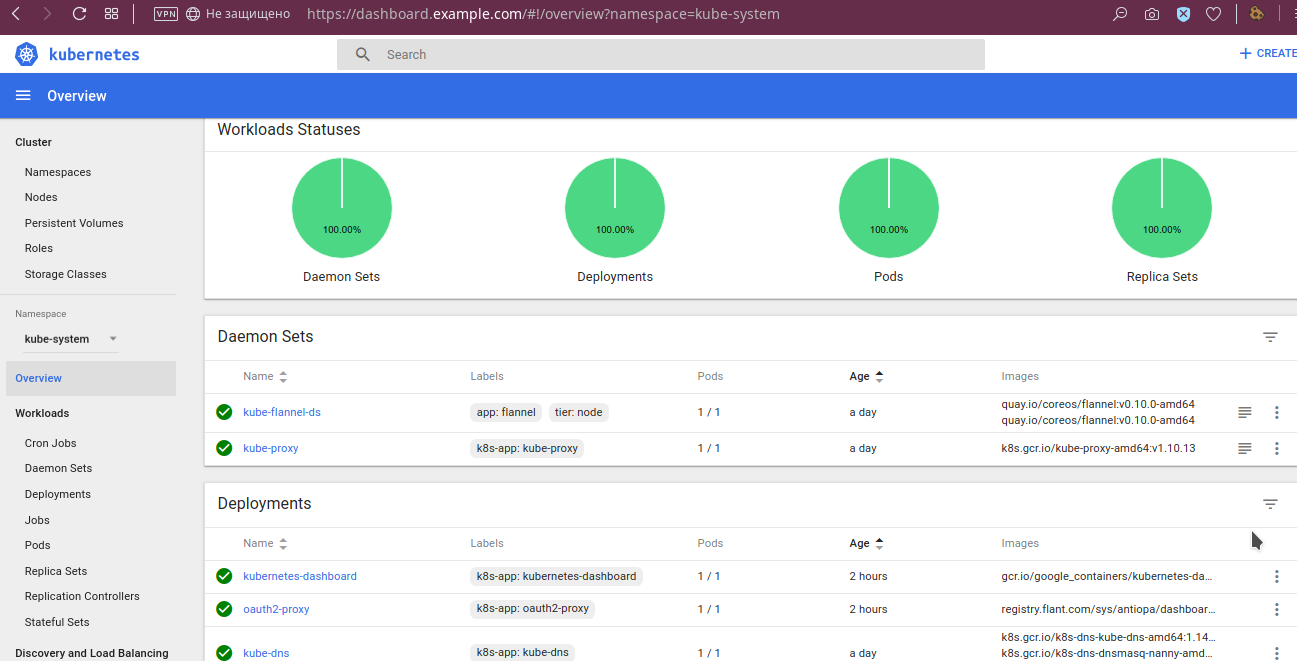The image size is (1297, 661).
Task: Click the camera snapshot icon
Action: pyautogui.click(x=1152, y=14)
